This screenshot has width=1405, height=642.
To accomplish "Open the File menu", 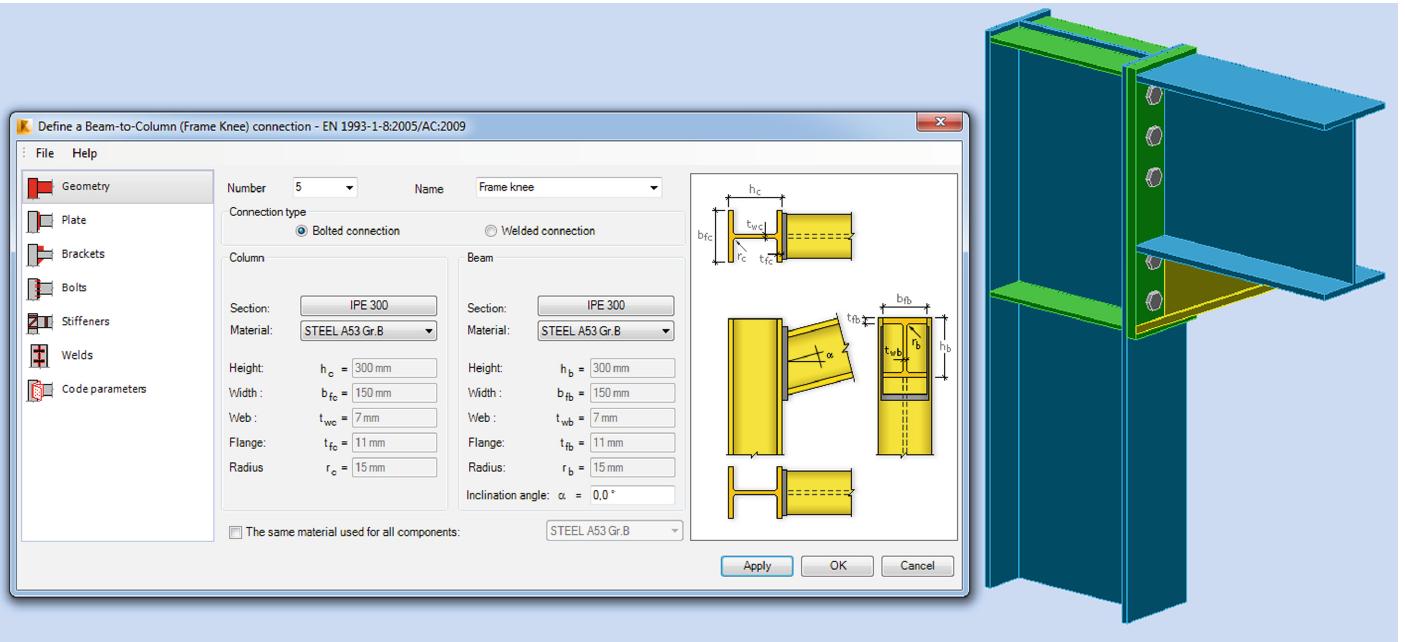I will [x=43, y=154].
